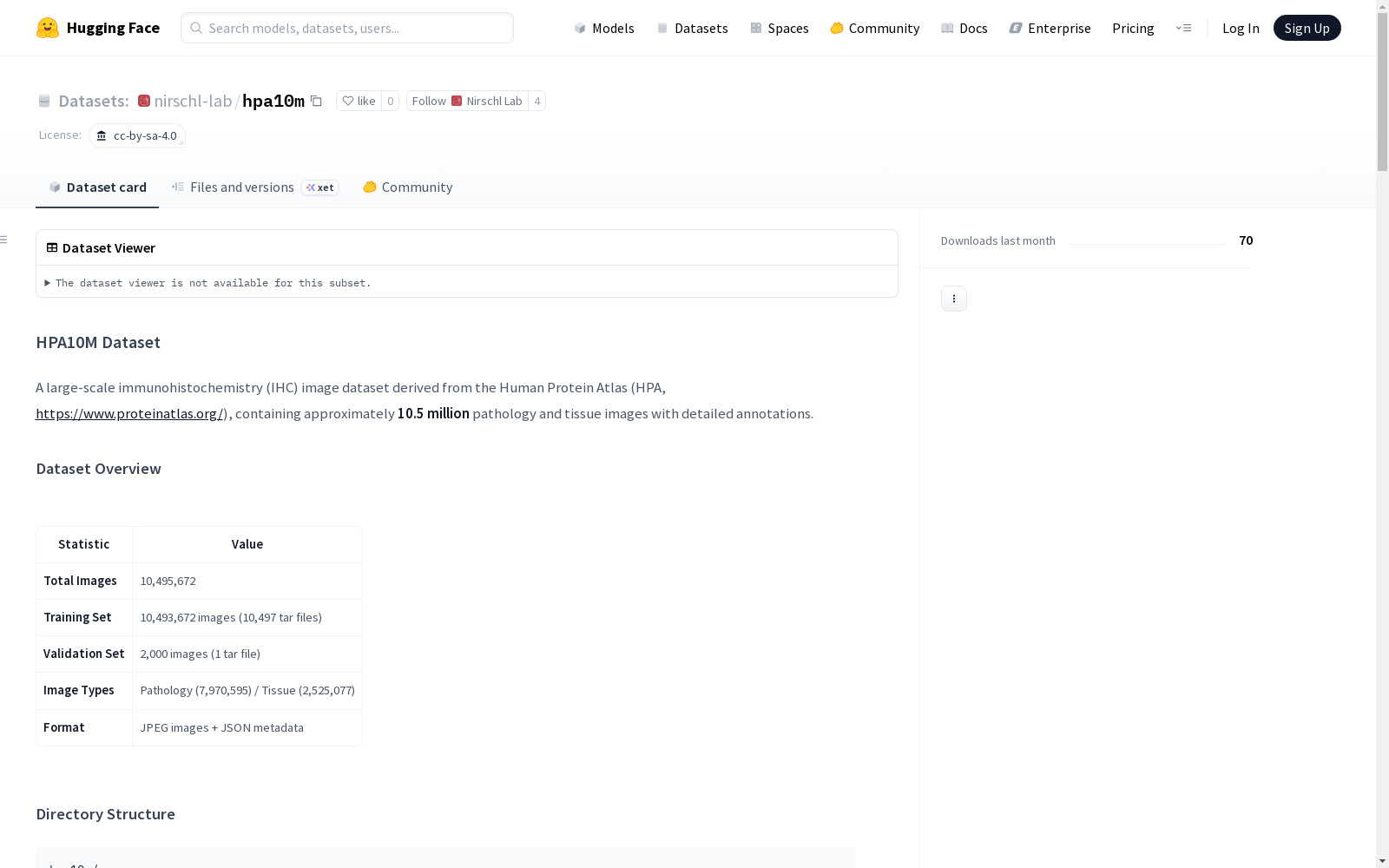Click the Total Images value 10,495,672
The width and height of the screenshot is (1389, 868).
pyautogui.click(x=168, y=581)
